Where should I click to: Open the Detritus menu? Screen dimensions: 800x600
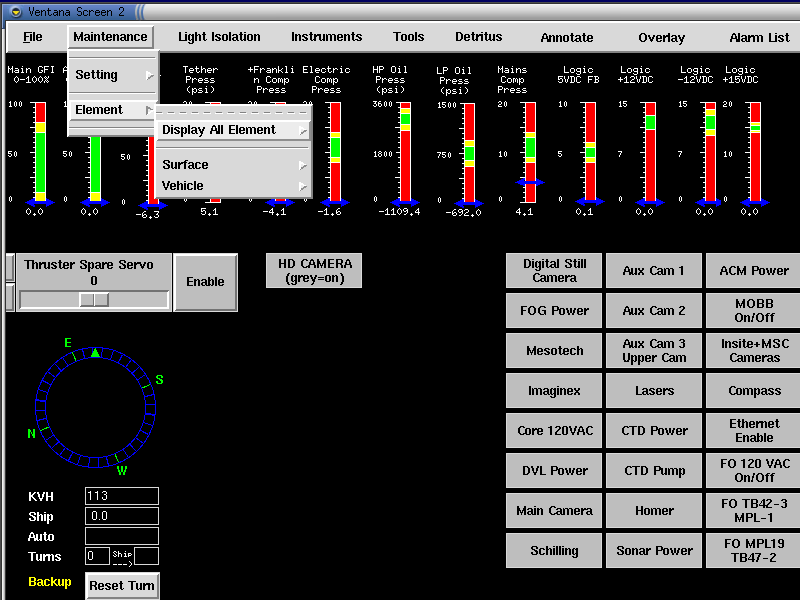pos(479,37)
